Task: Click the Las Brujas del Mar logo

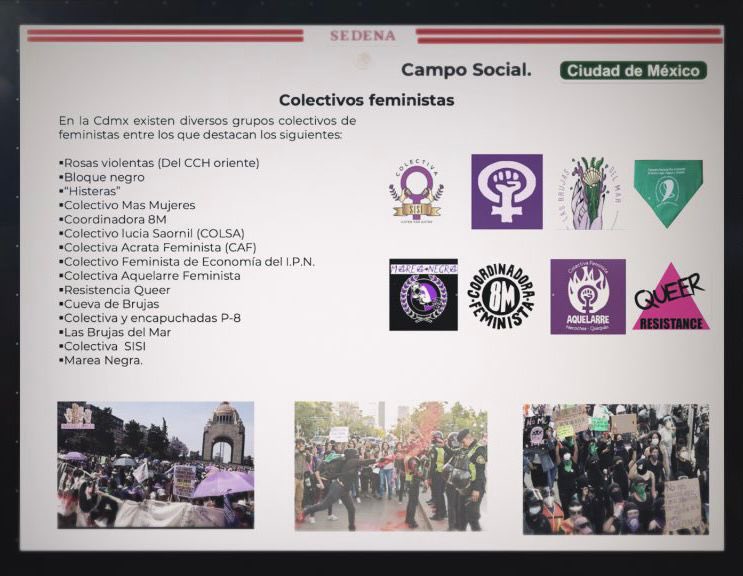Action: [x=590, y=193]
